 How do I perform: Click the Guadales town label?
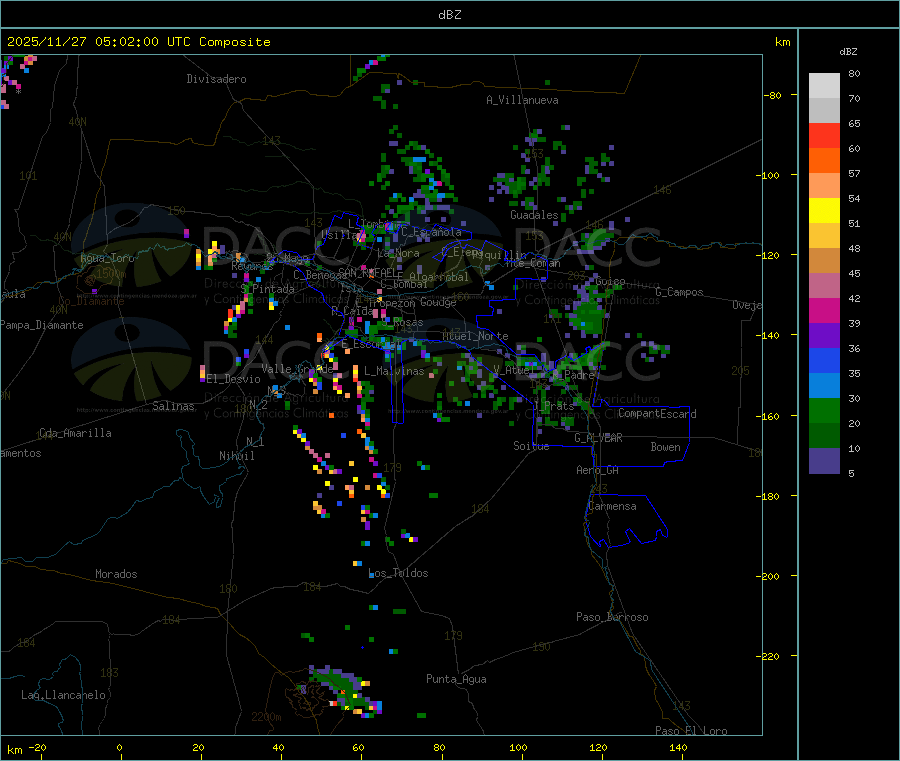pos(534,215)
